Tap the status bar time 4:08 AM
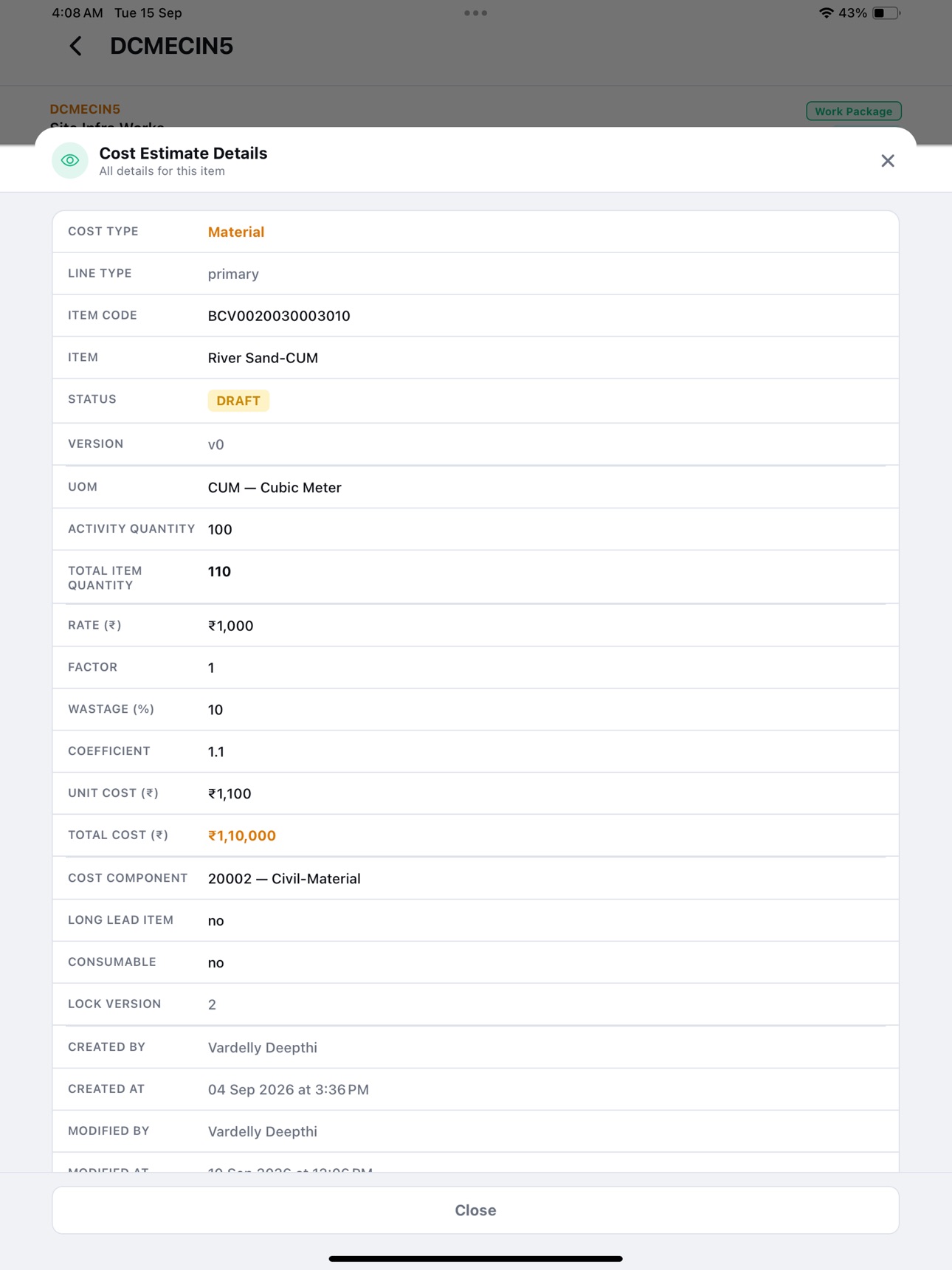 coord(77,13)
